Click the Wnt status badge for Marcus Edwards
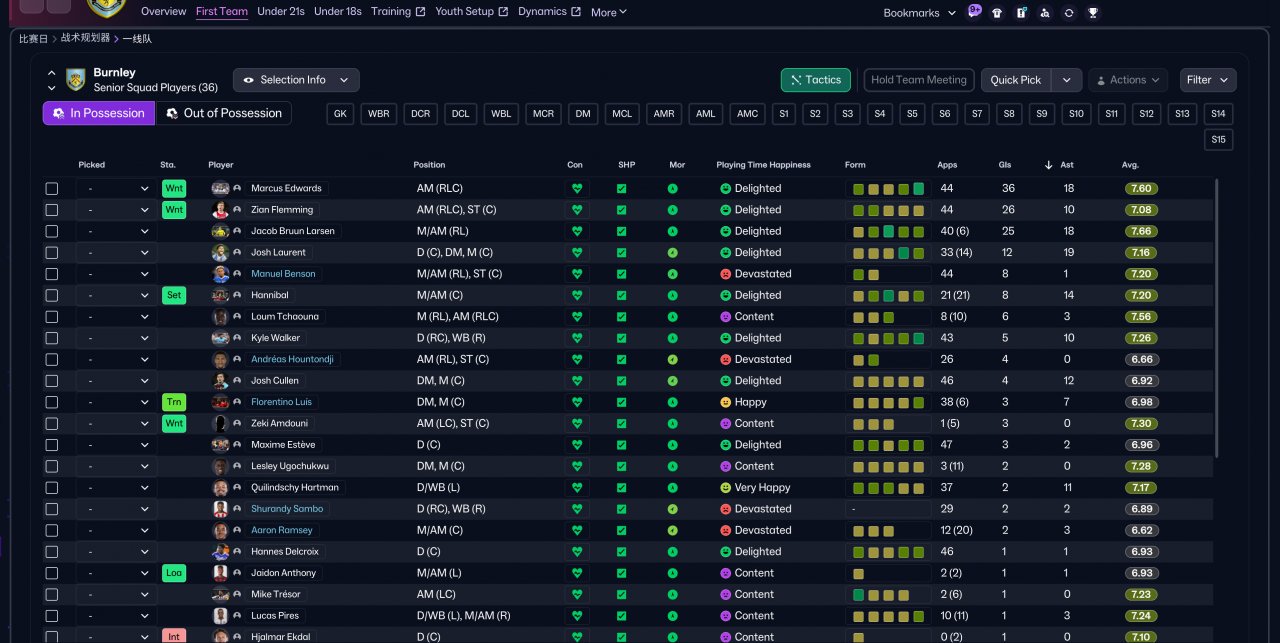Screen dimensions: 1280x643 click(x=174, y=188)
